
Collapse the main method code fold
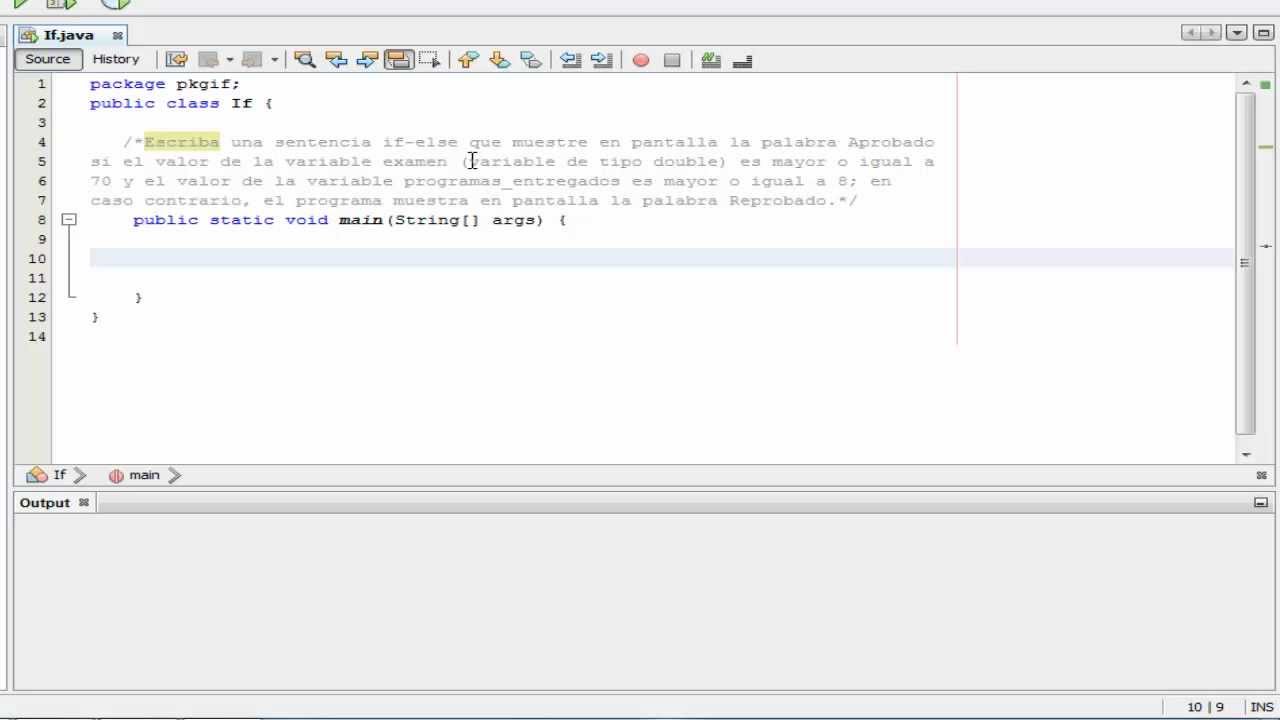(x=69, y=219)
